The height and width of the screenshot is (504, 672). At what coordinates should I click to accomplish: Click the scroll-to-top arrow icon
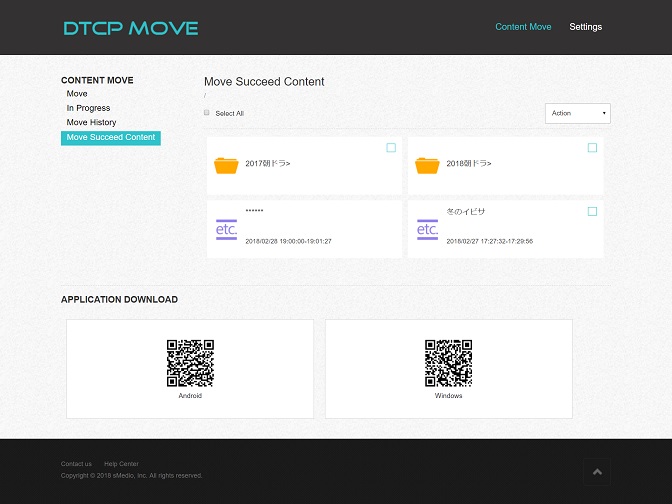[x=597, y=472]
